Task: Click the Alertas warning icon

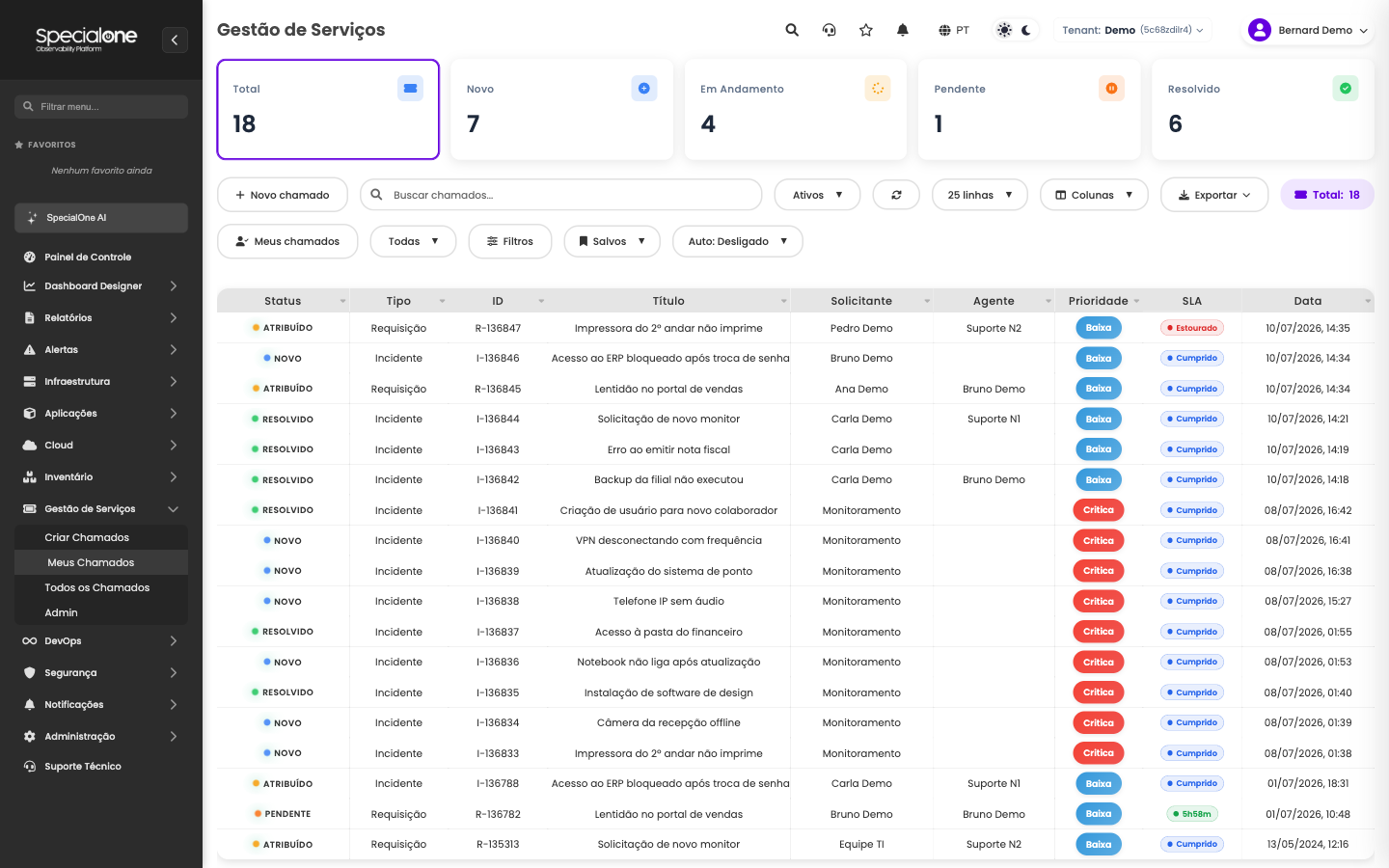Action: click(x=30, y=349)
